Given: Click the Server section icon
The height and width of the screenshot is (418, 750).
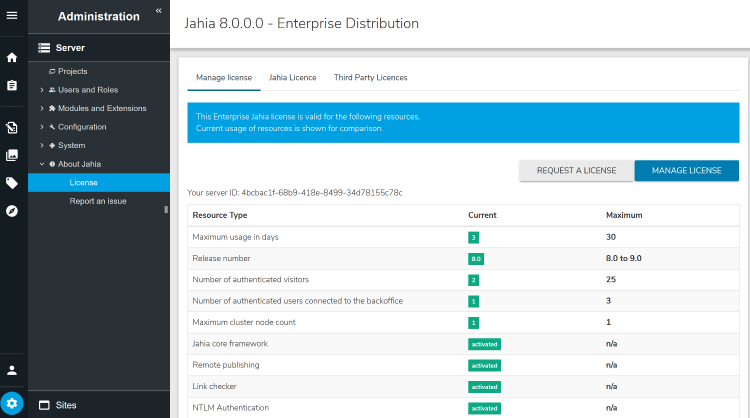Looking at the screenshot, I should pyautogui.click(x=44, y=48).
